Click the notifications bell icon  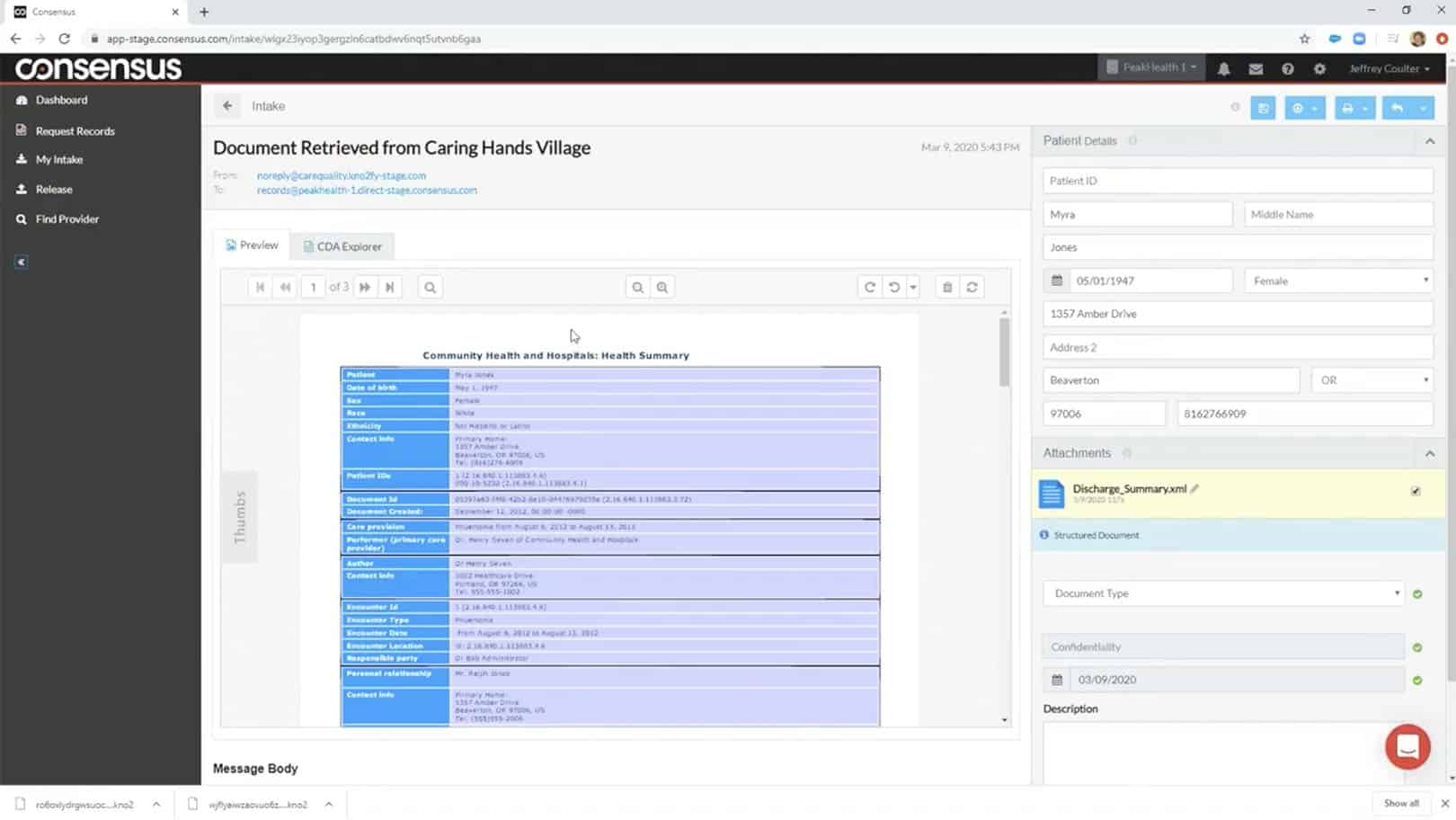tap(1223, 69)
